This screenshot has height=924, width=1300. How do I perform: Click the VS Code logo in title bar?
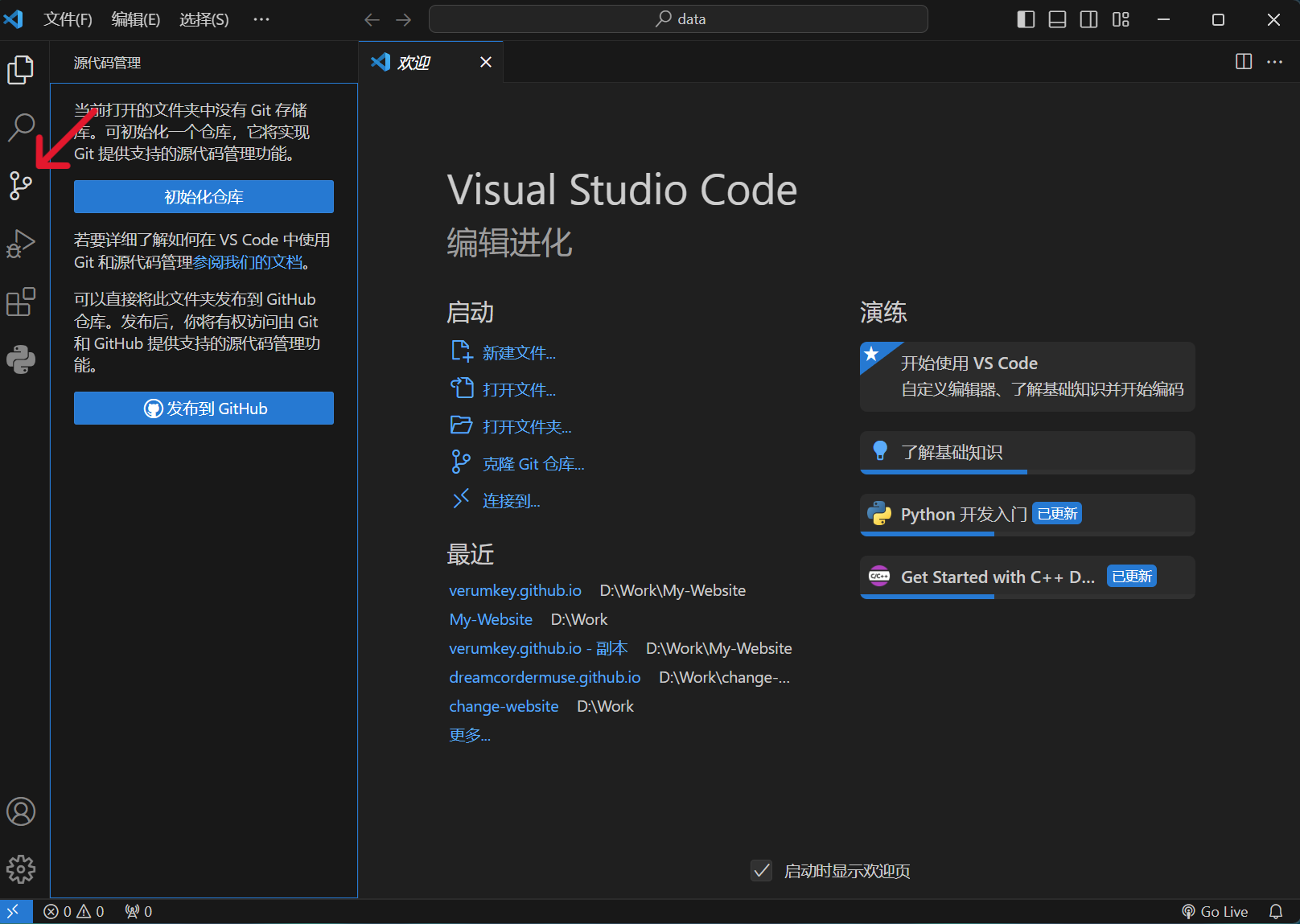tap(14, 18)
